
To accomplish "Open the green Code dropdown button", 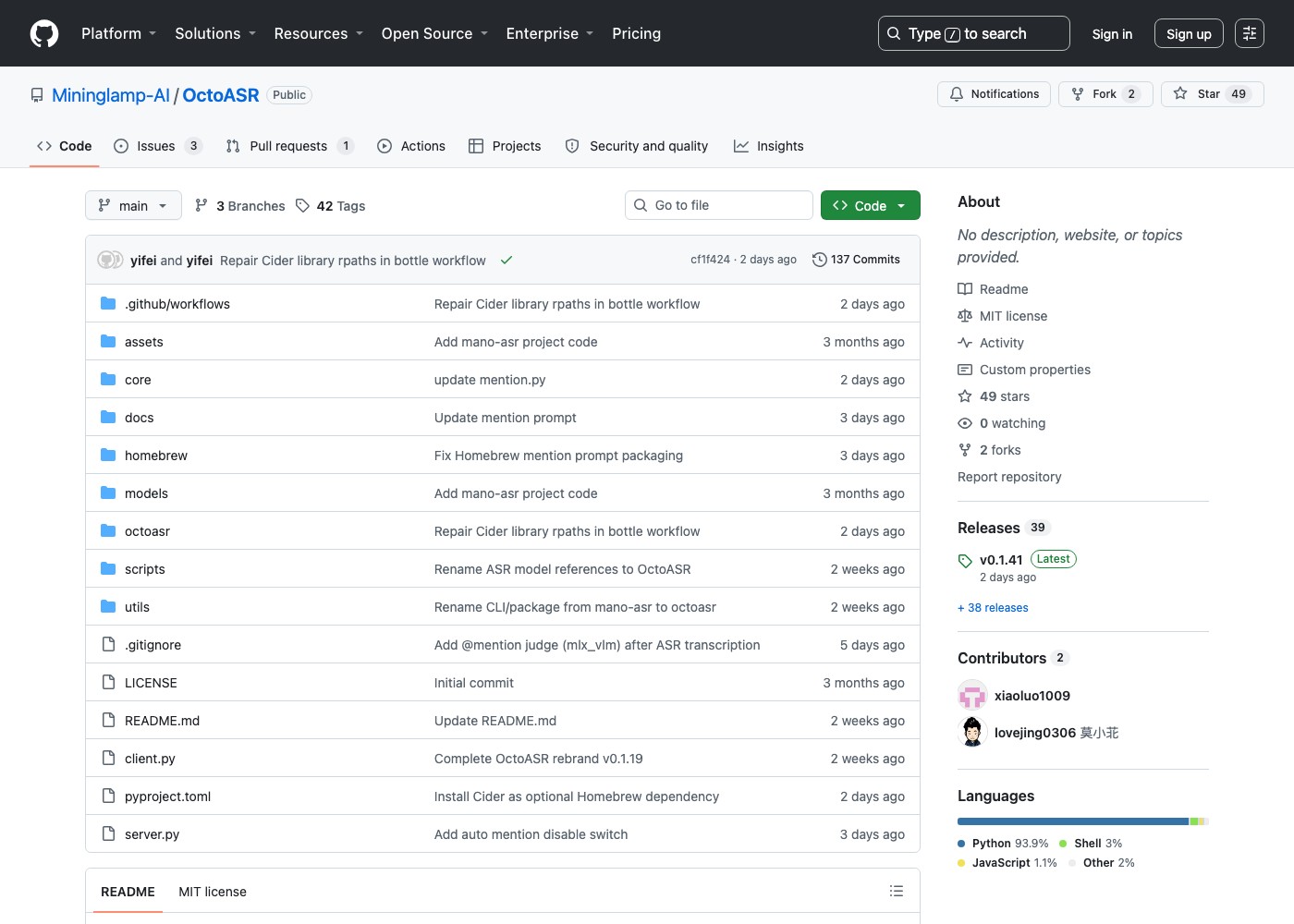I will click(870, 205).
